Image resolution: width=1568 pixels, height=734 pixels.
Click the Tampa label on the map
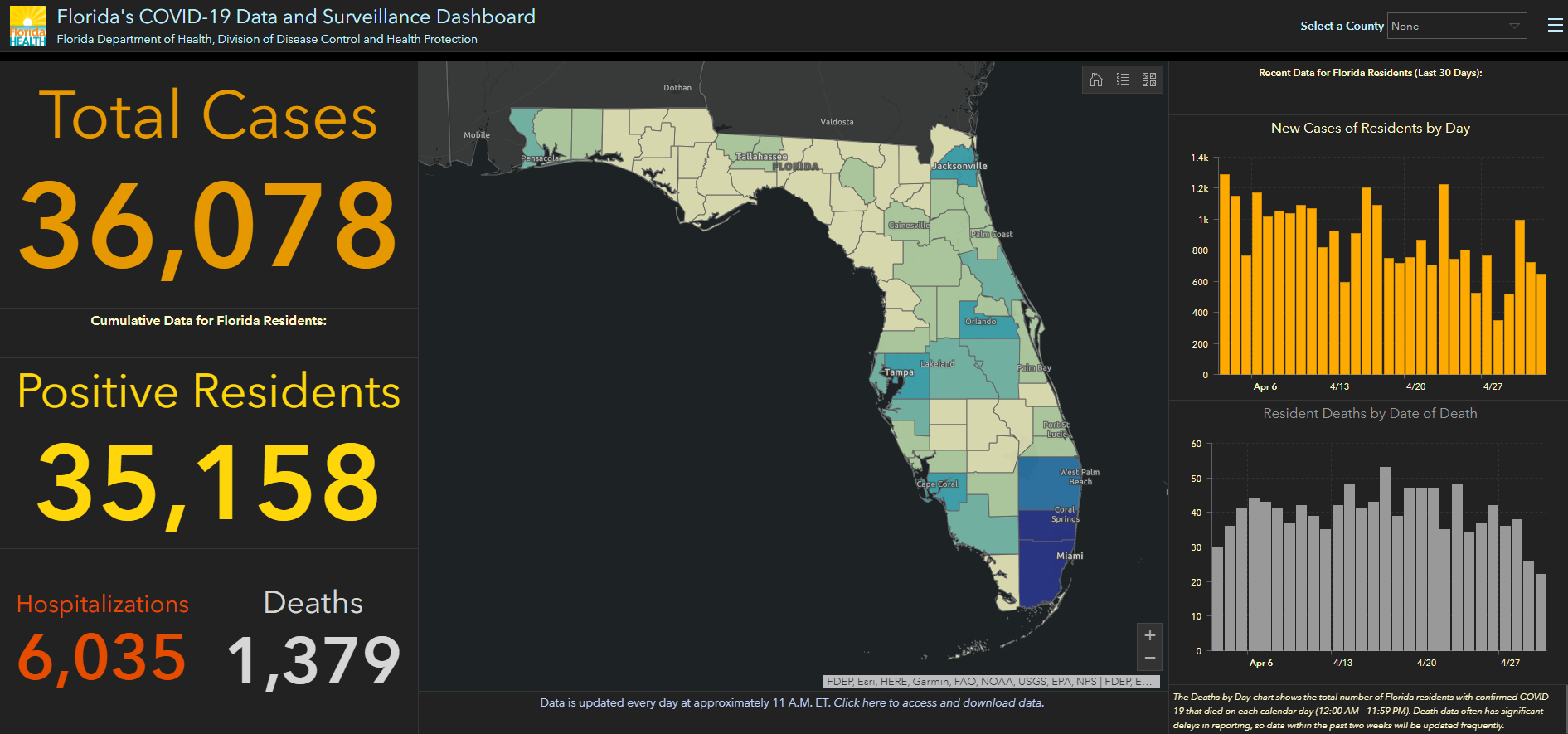tap(899, 372)
